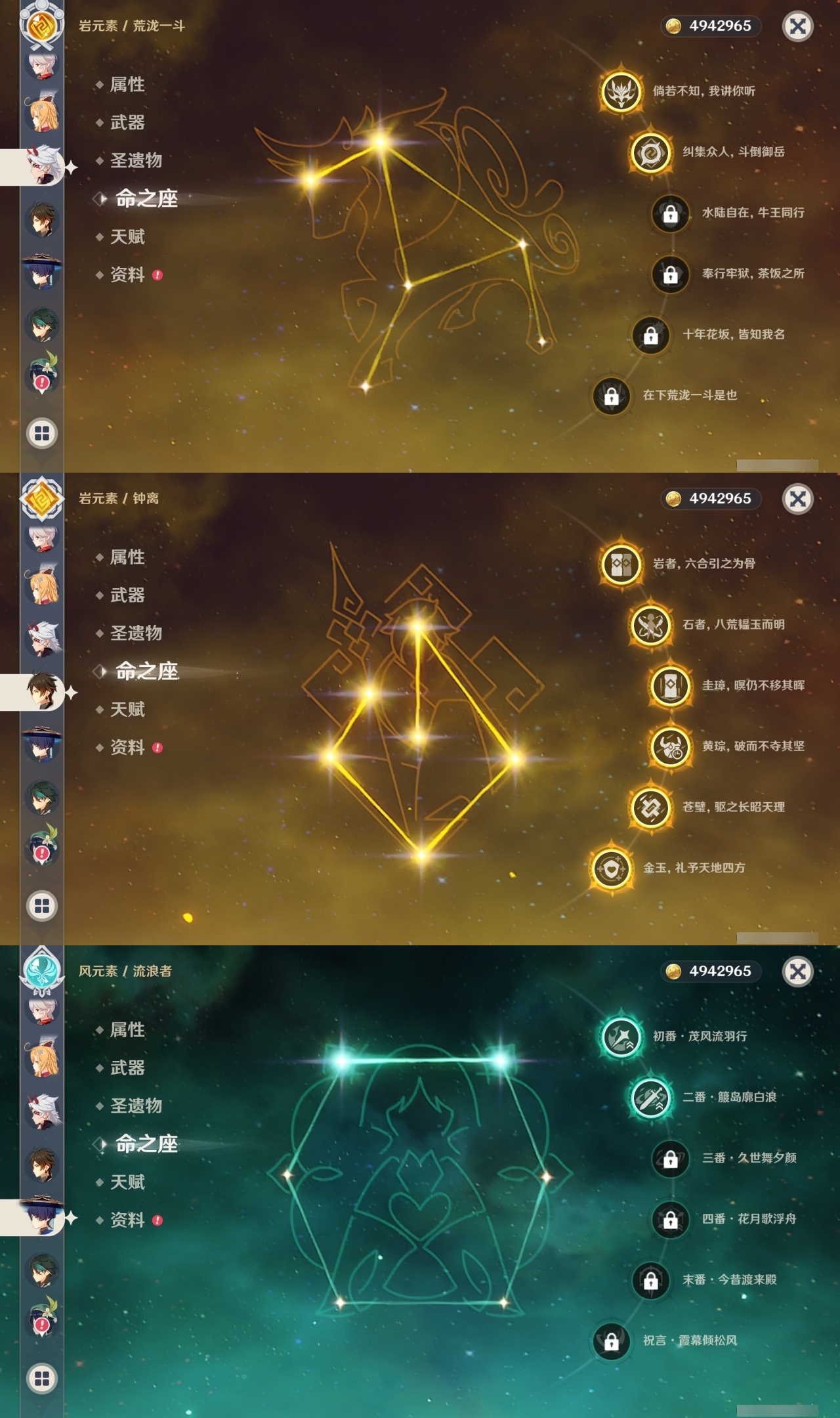Go to 属性 tab in Itto's menu
Image resolution: width=840 pixels, height=1418 pixels.
127,85
